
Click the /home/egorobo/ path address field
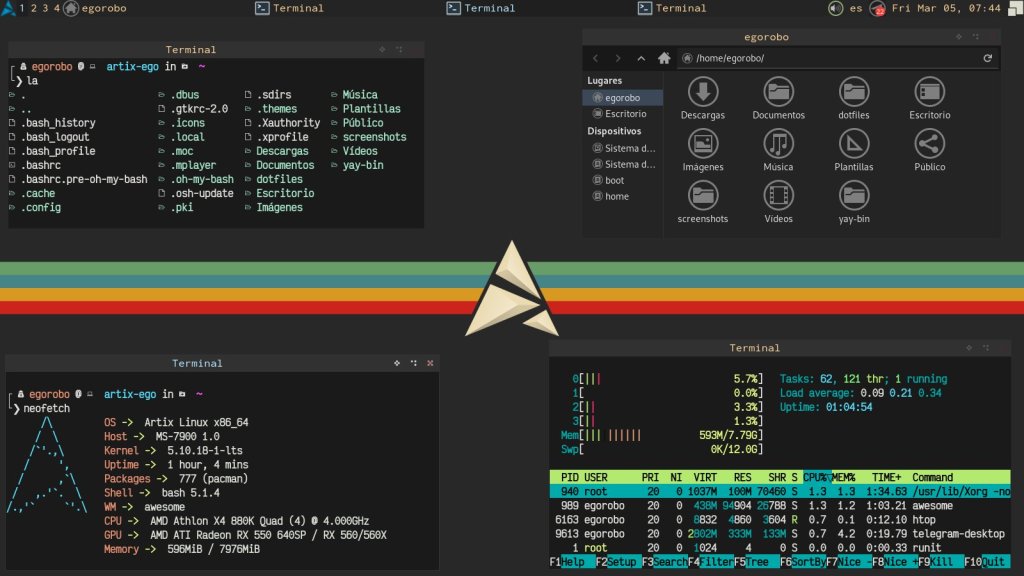pyautogui.click(x=830, y=59)
